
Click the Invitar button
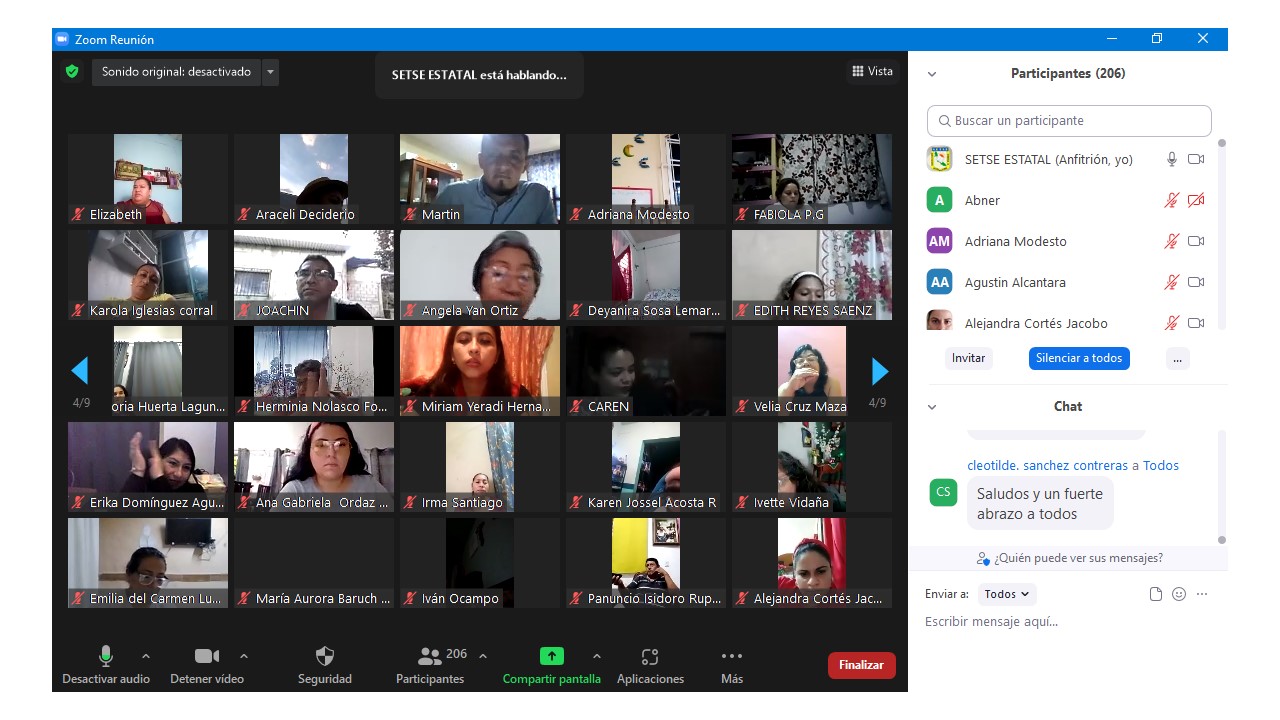(968, 358)
